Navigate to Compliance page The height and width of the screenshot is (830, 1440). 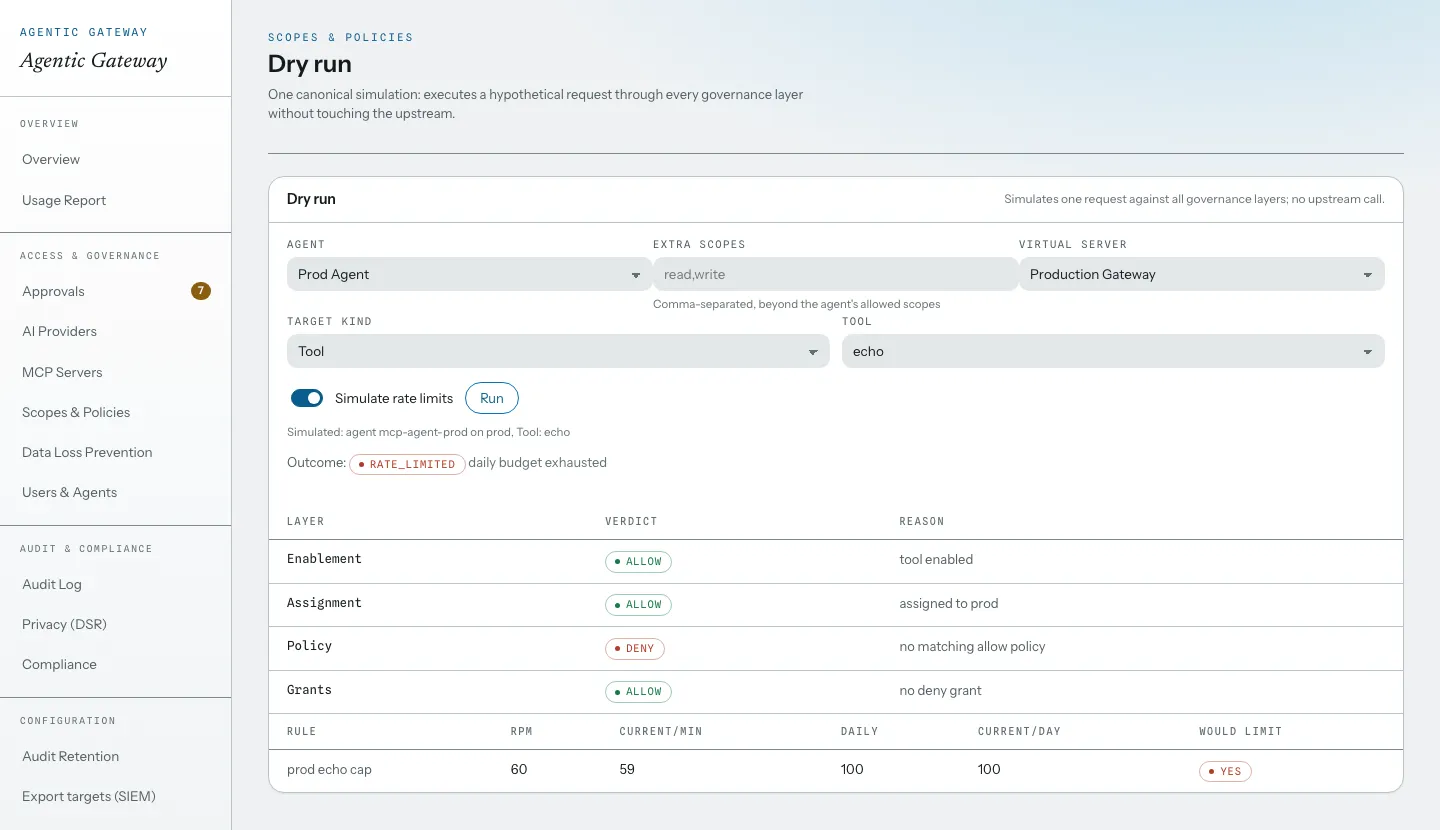pos(59,664)
